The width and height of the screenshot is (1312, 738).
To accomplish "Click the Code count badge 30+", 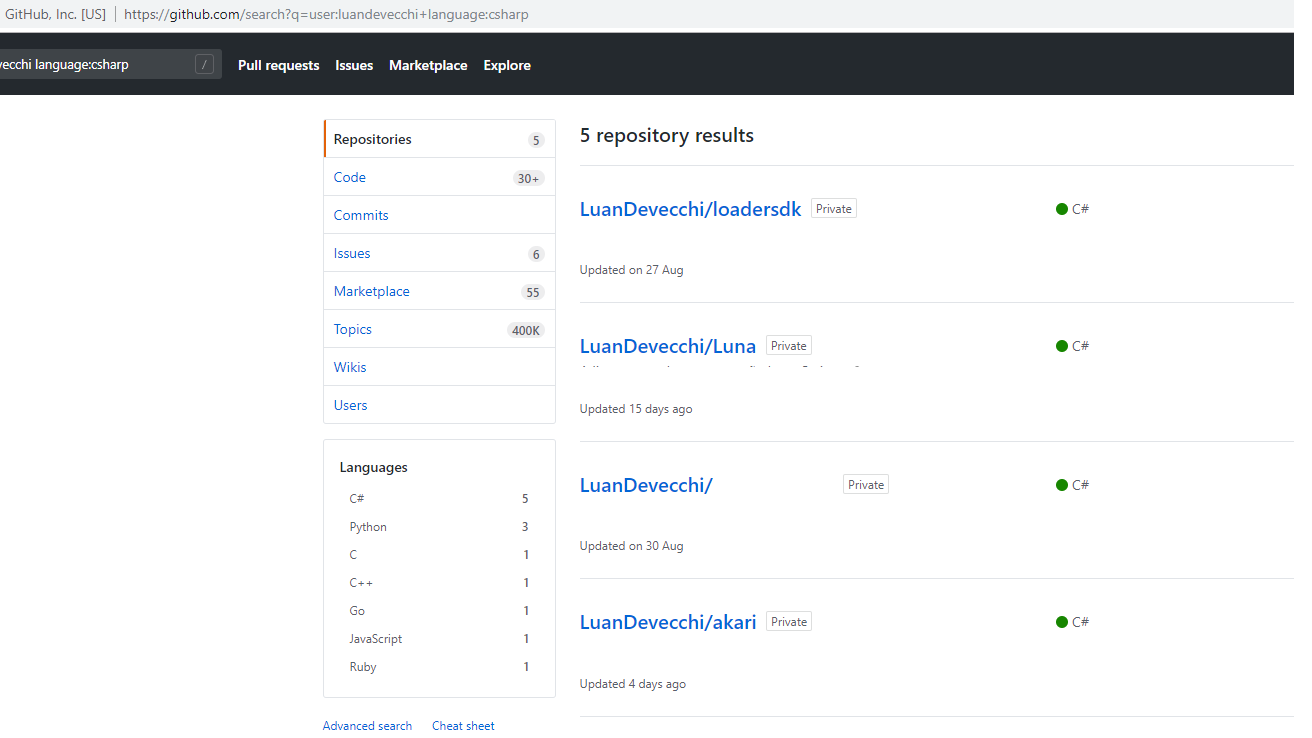I will pyautogui.click(x=528, y=178).
